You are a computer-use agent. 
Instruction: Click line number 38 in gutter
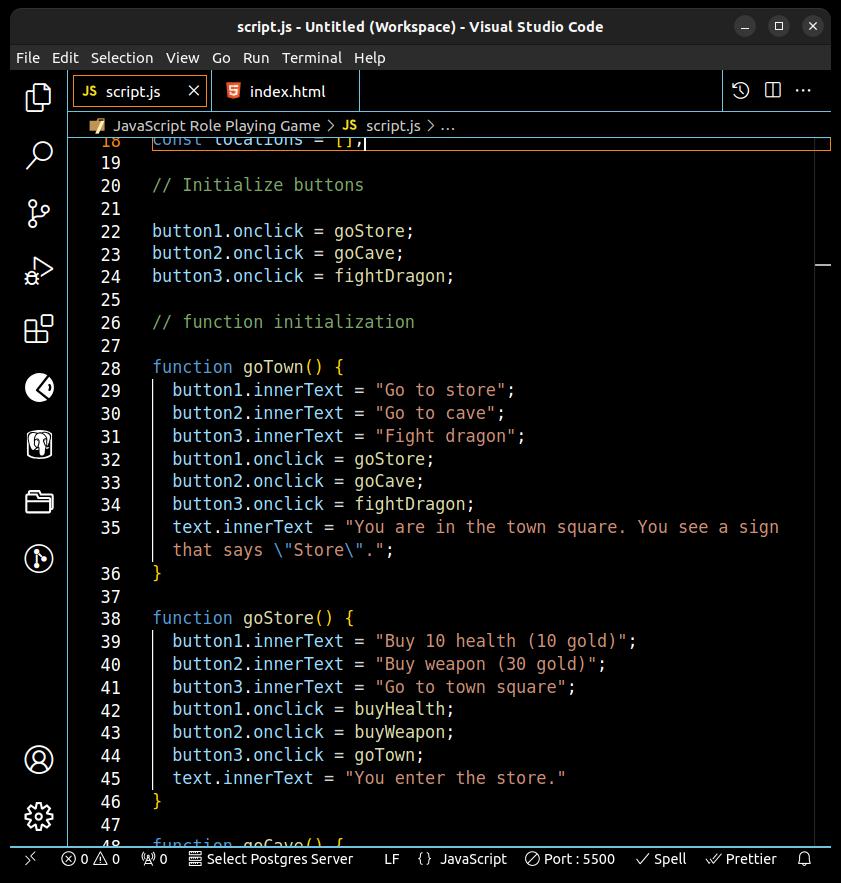(x=110, y=619)
